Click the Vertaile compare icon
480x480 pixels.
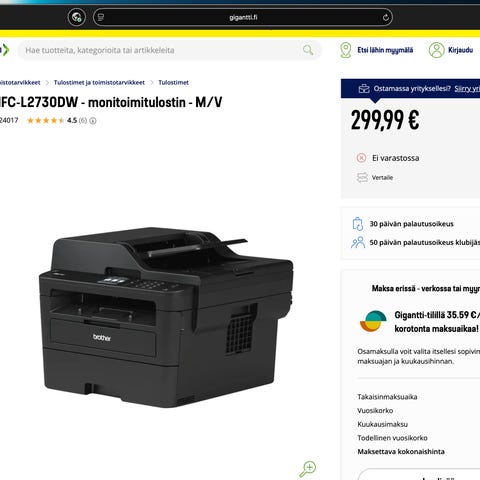pos(362,177)
